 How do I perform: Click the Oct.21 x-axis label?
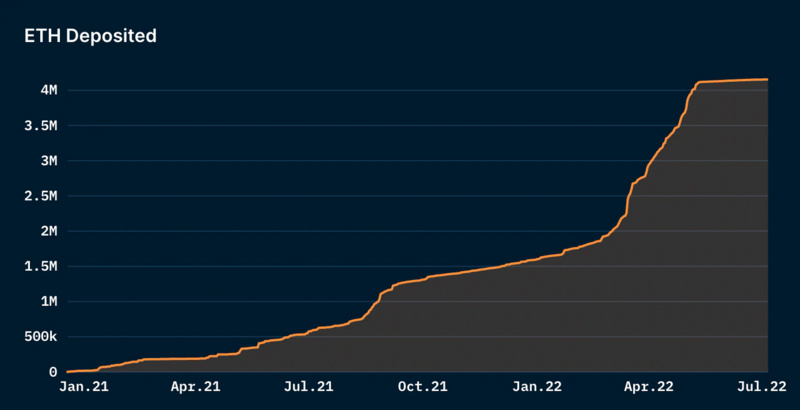(x=422, y=387)
